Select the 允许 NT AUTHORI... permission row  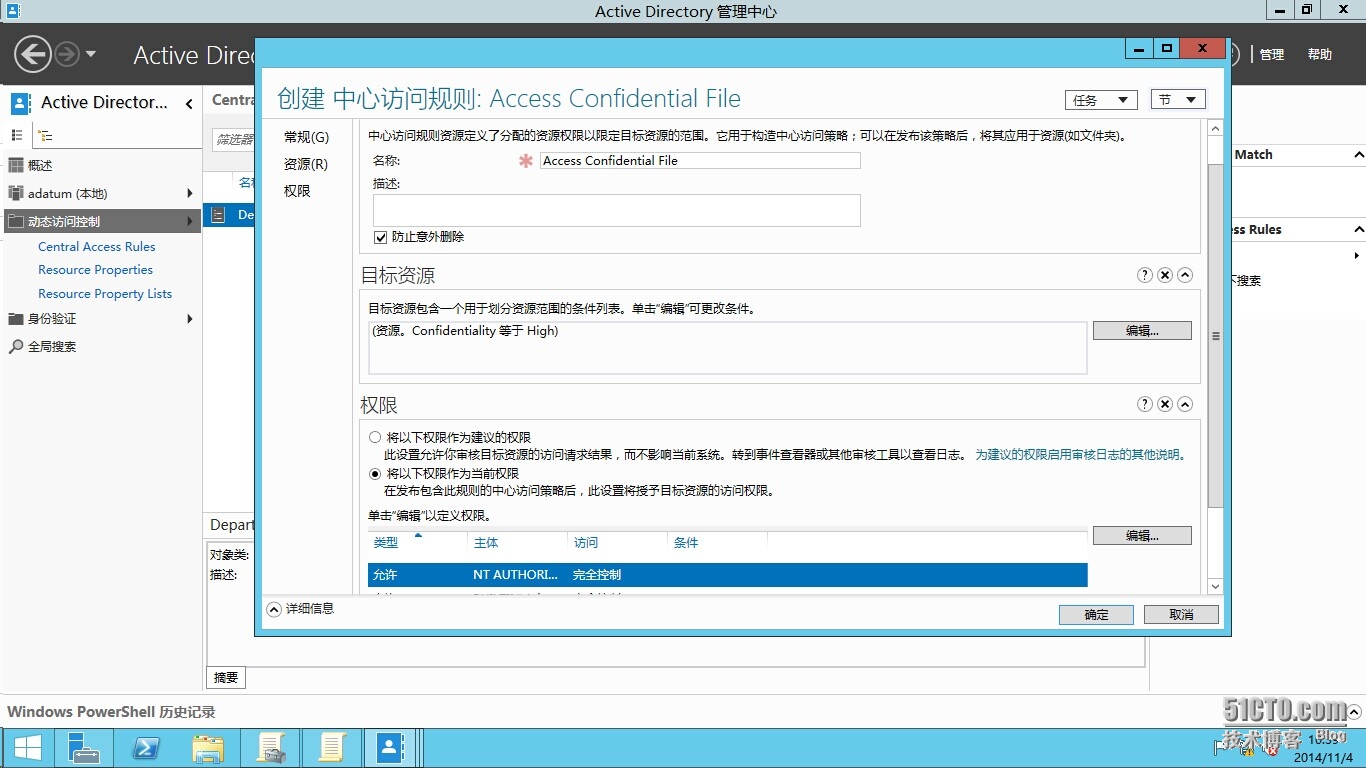point(727,575)
